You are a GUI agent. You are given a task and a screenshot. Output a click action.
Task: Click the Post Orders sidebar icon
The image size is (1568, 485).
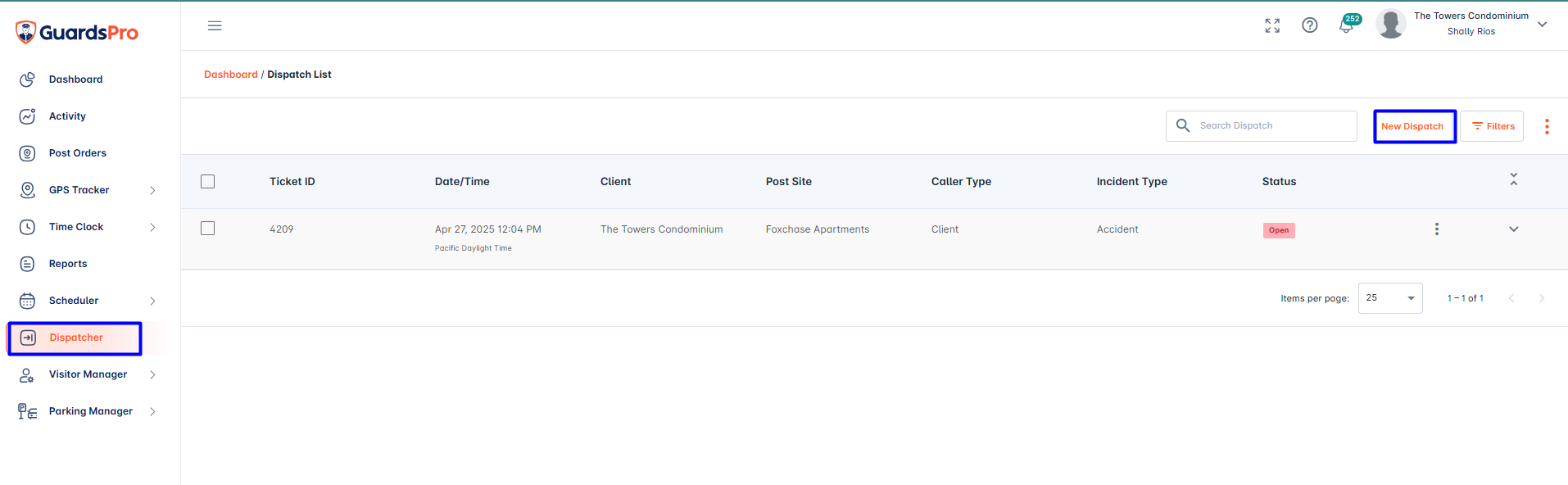pyautogui.click(x=27, y=153)
